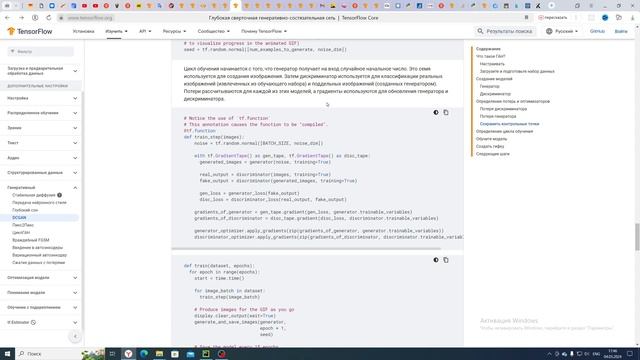This screenshot has width=640, height=360.
Task: Jump to Создать гифку in contents
Action: click(x=490, y=146)
